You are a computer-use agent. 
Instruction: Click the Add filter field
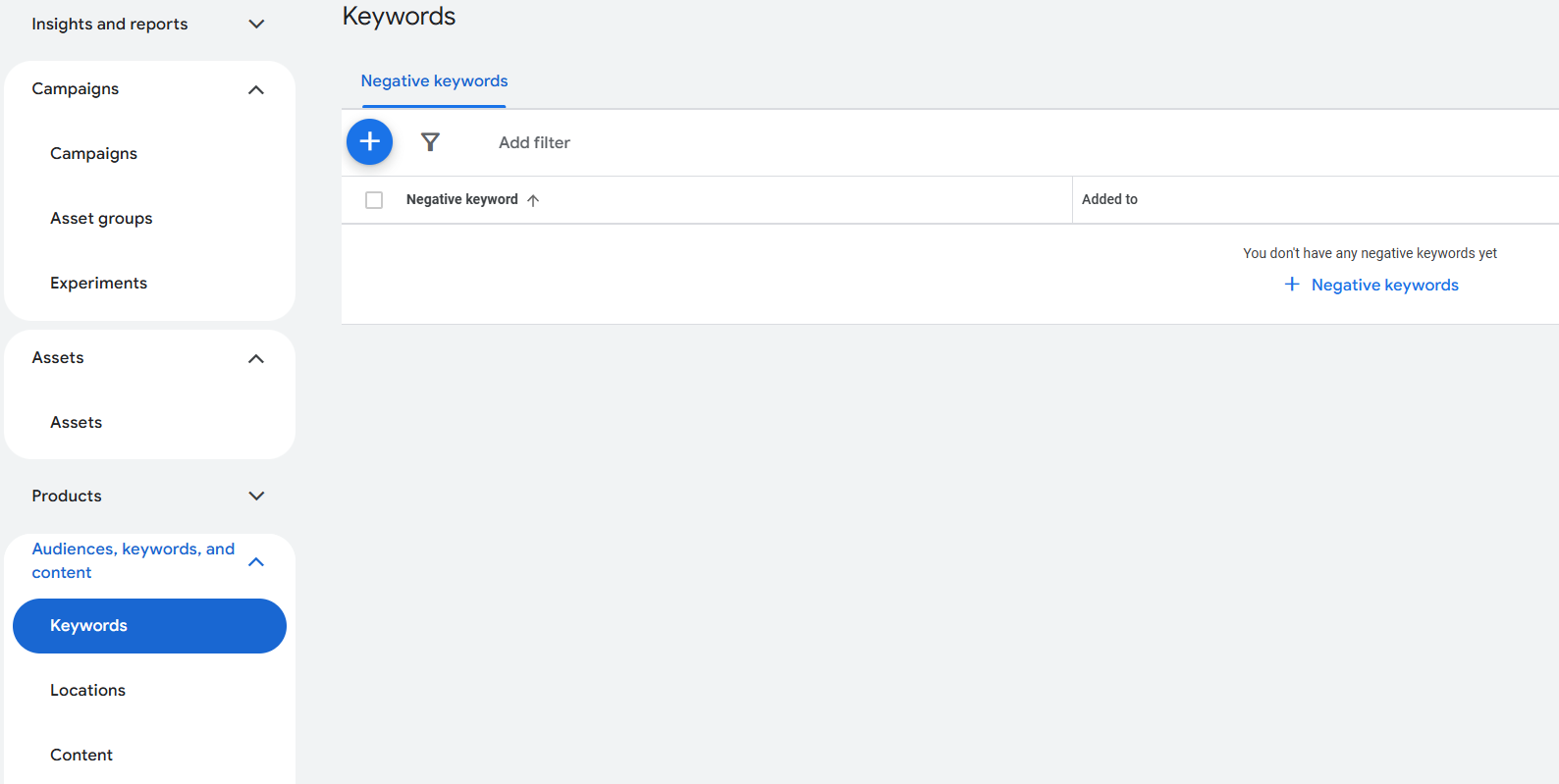(x=534, y=143)
